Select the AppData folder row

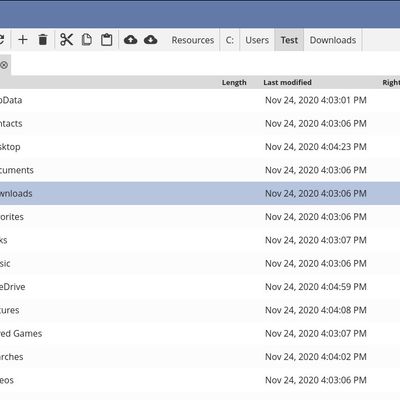click(200, 100)
